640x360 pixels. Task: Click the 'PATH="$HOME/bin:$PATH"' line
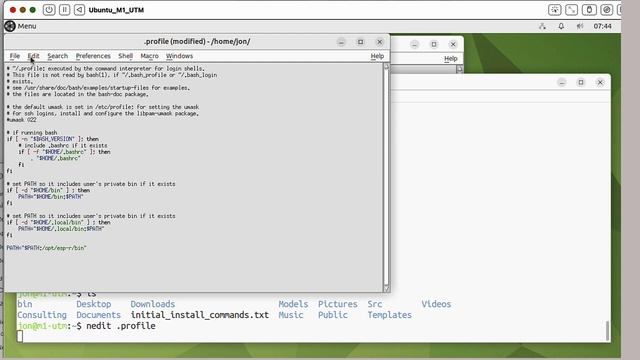pyautogui.click(x=51, y=196)
